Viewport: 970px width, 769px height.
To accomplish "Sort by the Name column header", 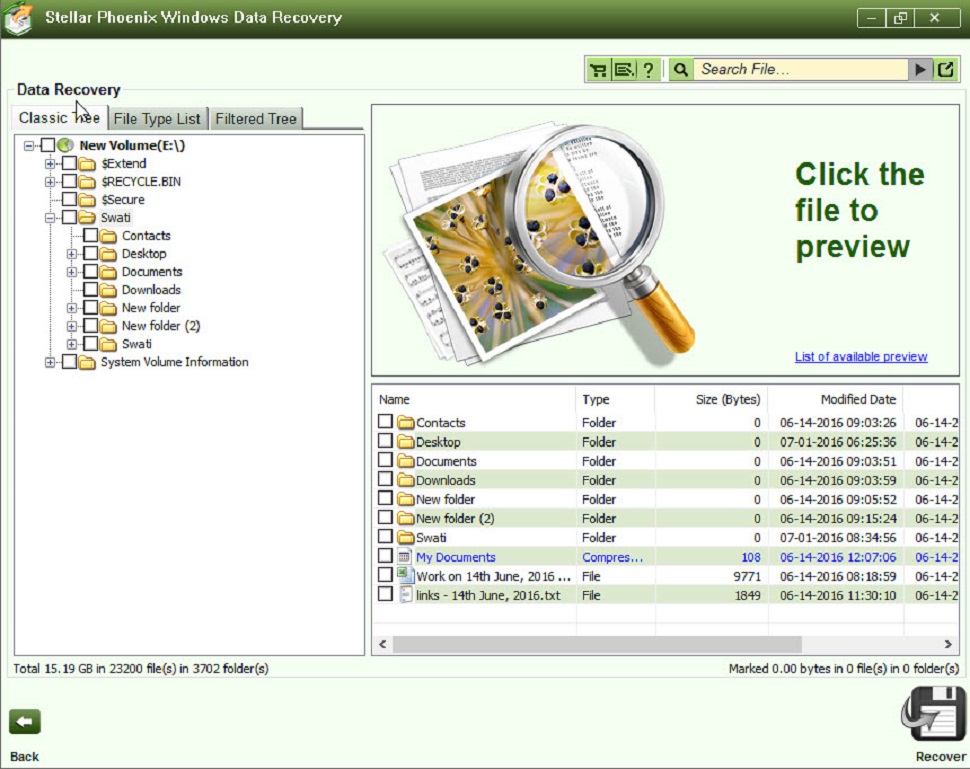I will coord(474,400).
